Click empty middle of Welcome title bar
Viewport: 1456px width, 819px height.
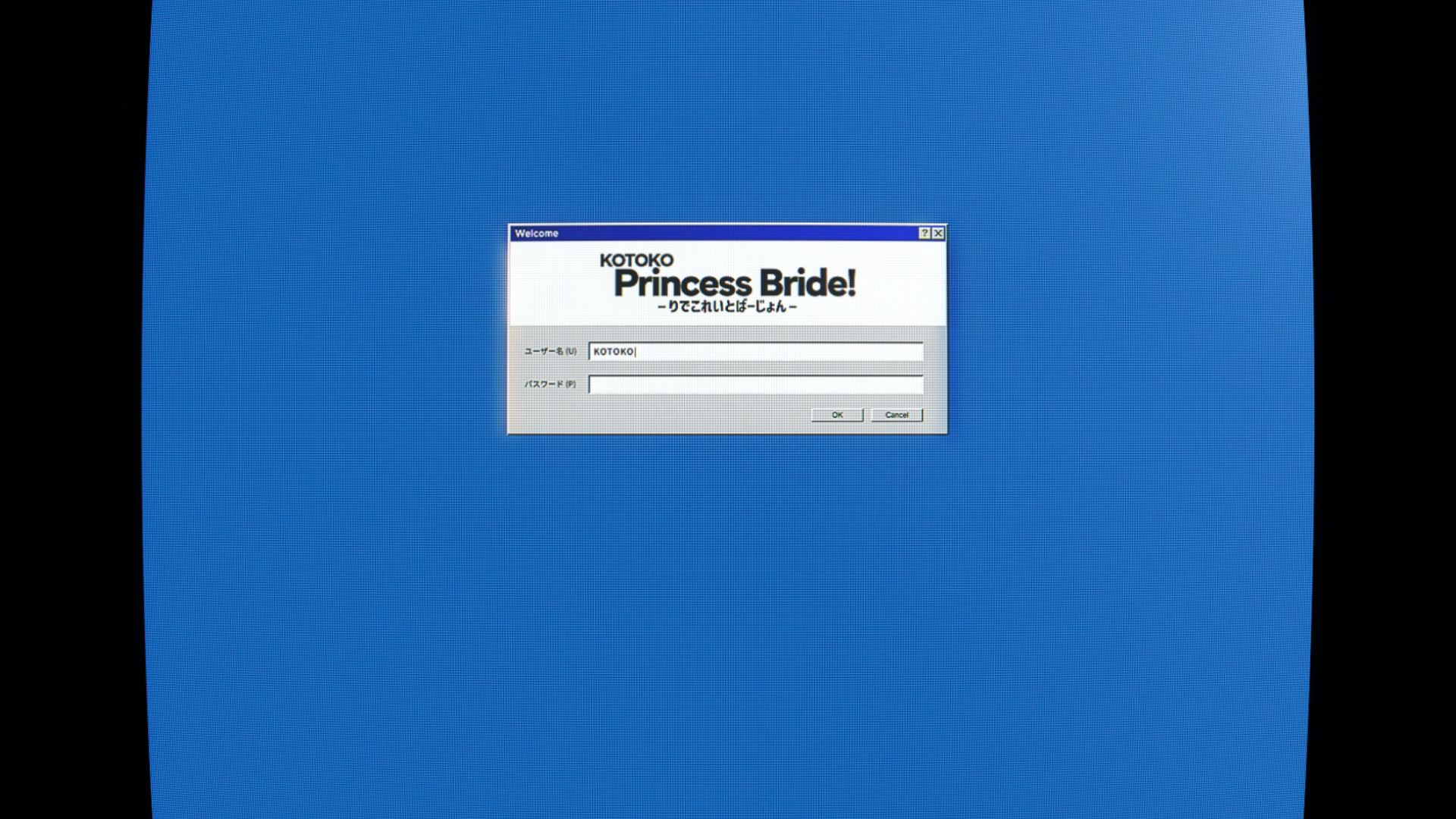(x=728, y=234)
